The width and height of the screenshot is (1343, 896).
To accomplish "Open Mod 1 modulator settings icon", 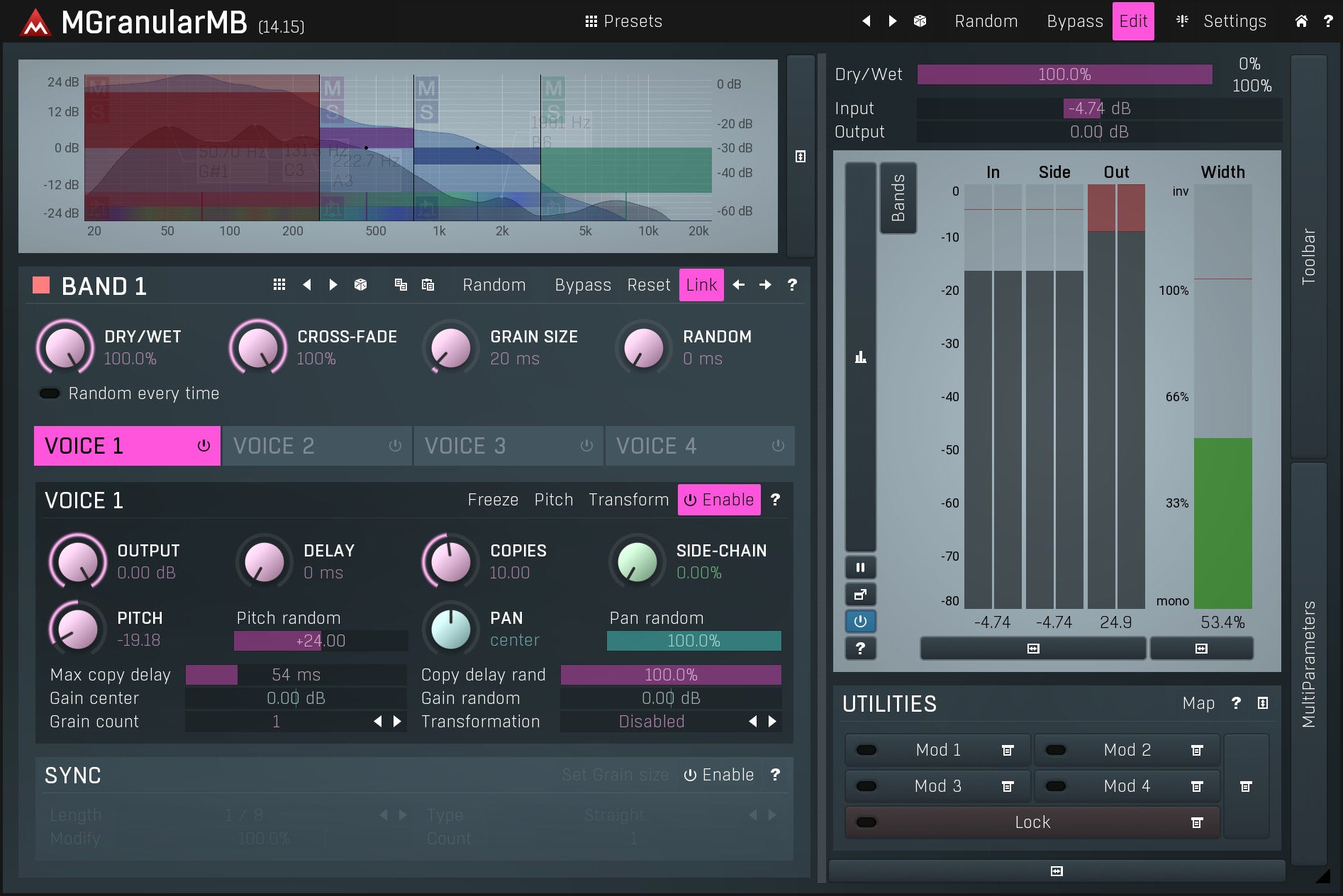I will (1007, 750).
